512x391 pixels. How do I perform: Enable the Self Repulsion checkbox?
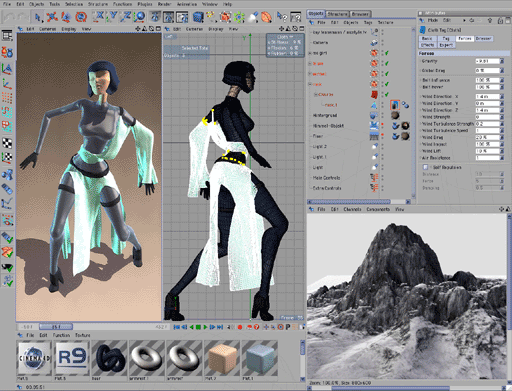pyautogui.click(x=425, y=167)
